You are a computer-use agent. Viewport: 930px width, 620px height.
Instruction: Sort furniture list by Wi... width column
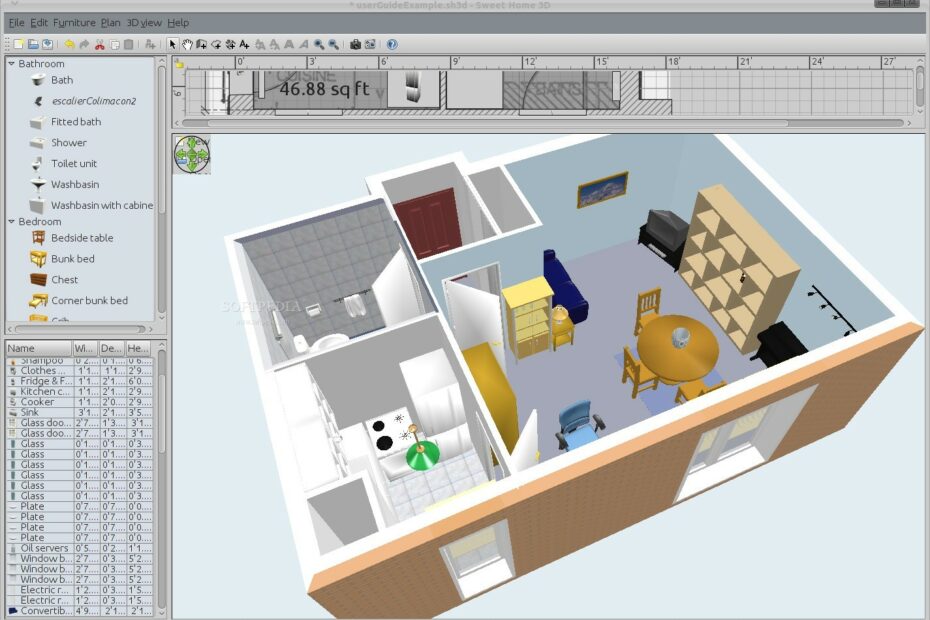click(85, 348)
